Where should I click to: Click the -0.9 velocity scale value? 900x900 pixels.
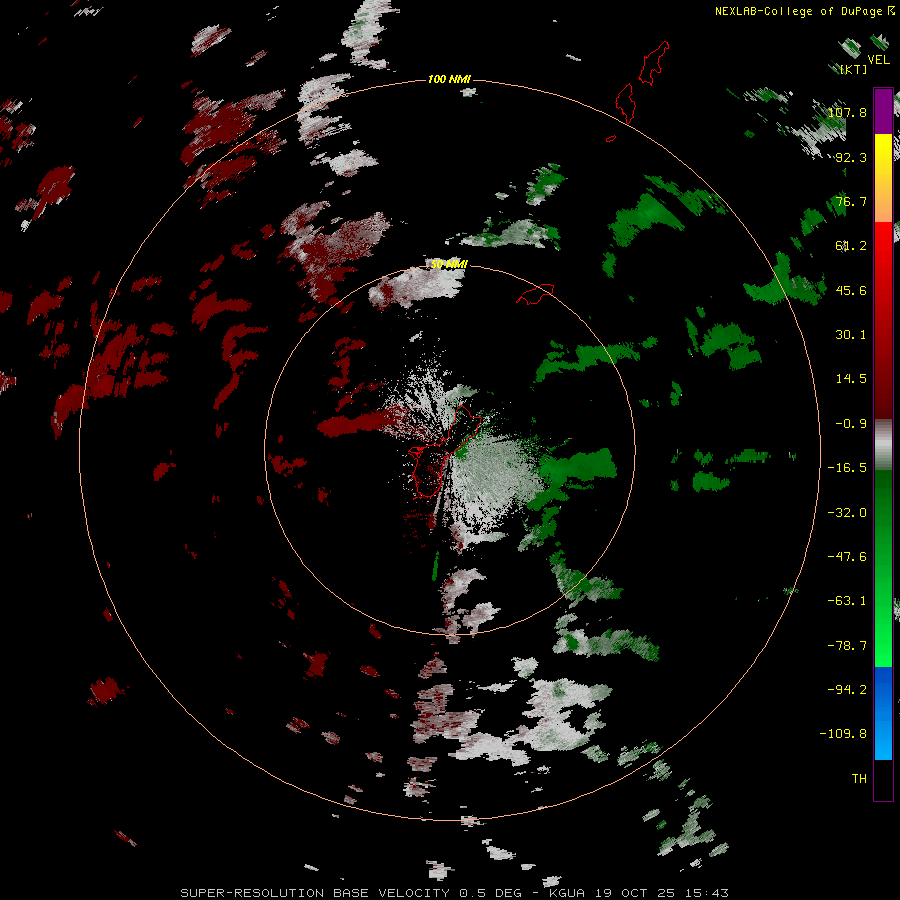pos(851,423)
